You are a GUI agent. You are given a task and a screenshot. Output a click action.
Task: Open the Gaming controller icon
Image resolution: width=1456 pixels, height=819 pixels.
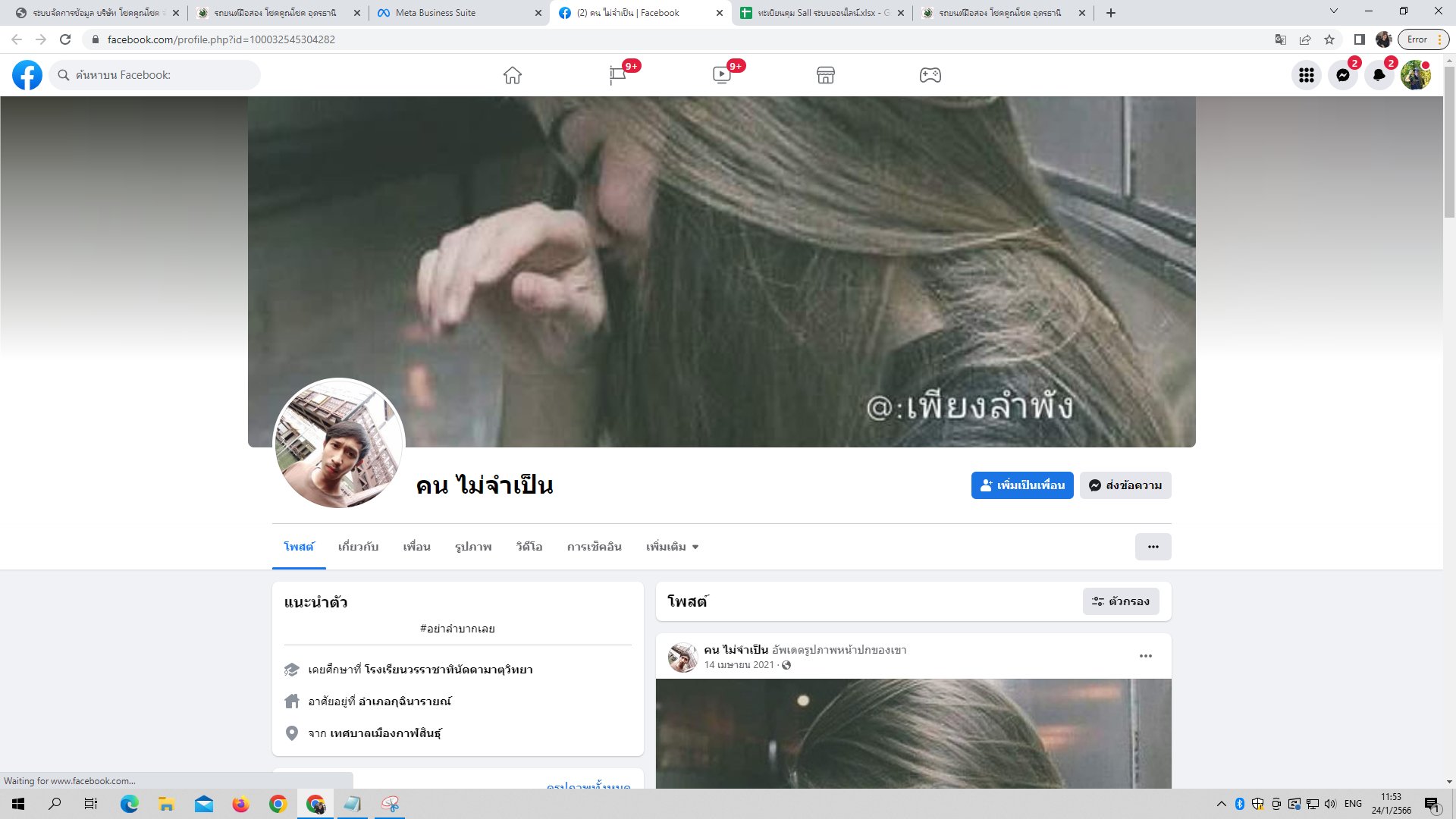(930, 75)
